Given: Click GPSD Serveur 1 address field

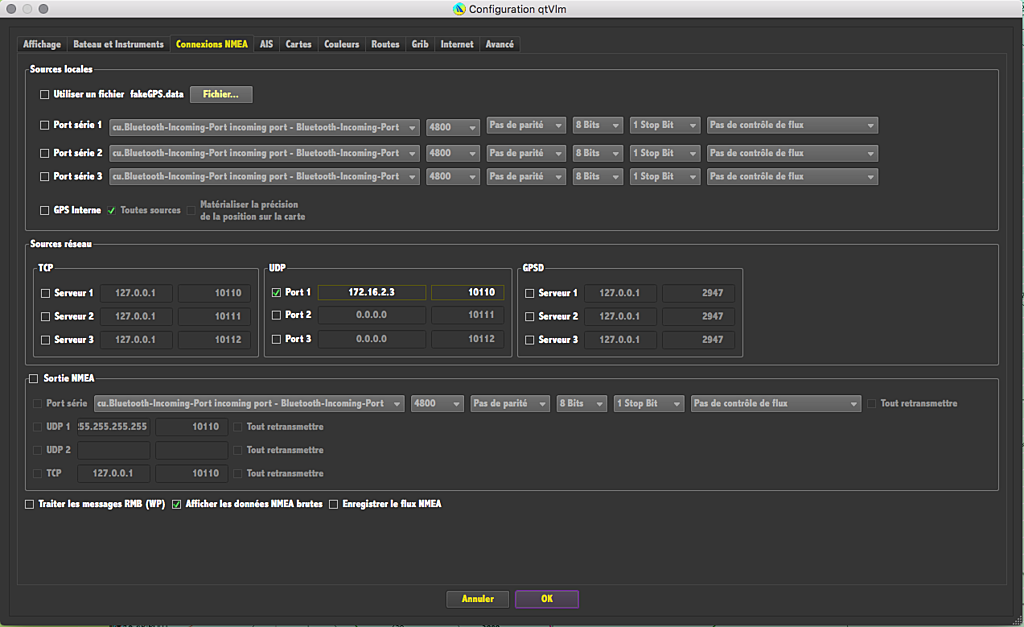Looking at the screenshot, I should (620, 293).
